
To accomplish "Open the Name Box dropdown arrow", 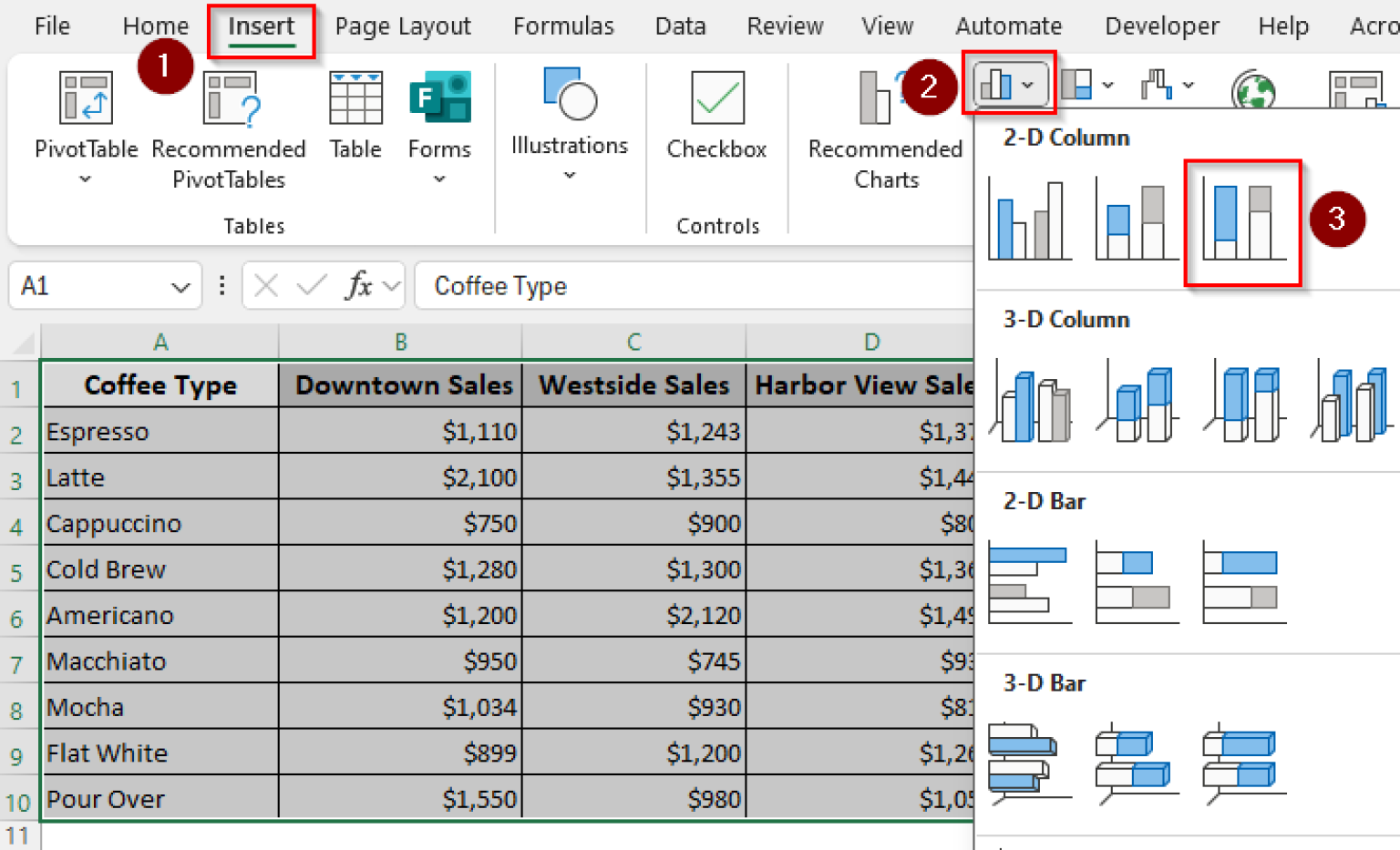I will pos(180,287).
